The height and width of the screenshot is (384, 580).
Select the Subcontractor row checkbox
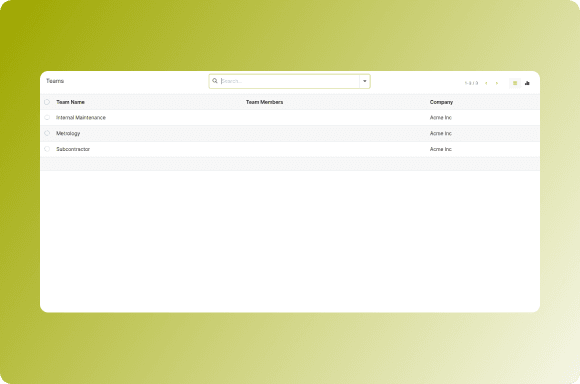[47, 149]
